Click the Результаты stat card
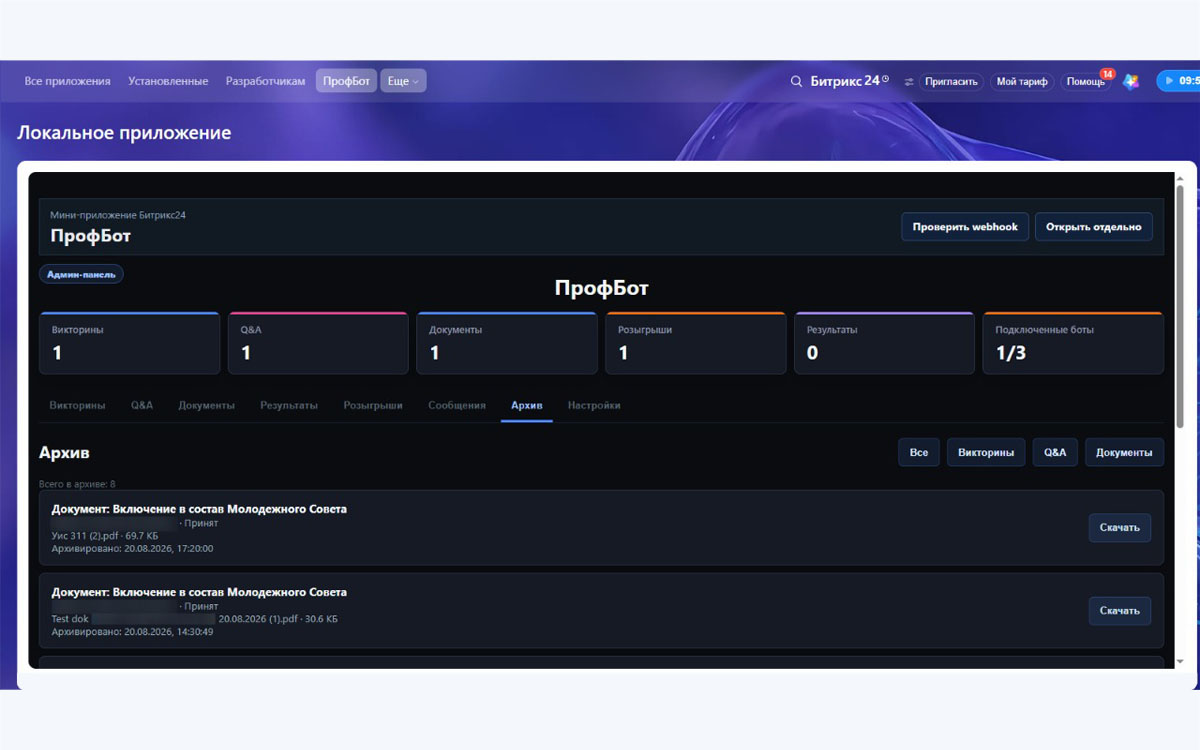Viewport: 1200px width, 750px height. click(884, 343)
